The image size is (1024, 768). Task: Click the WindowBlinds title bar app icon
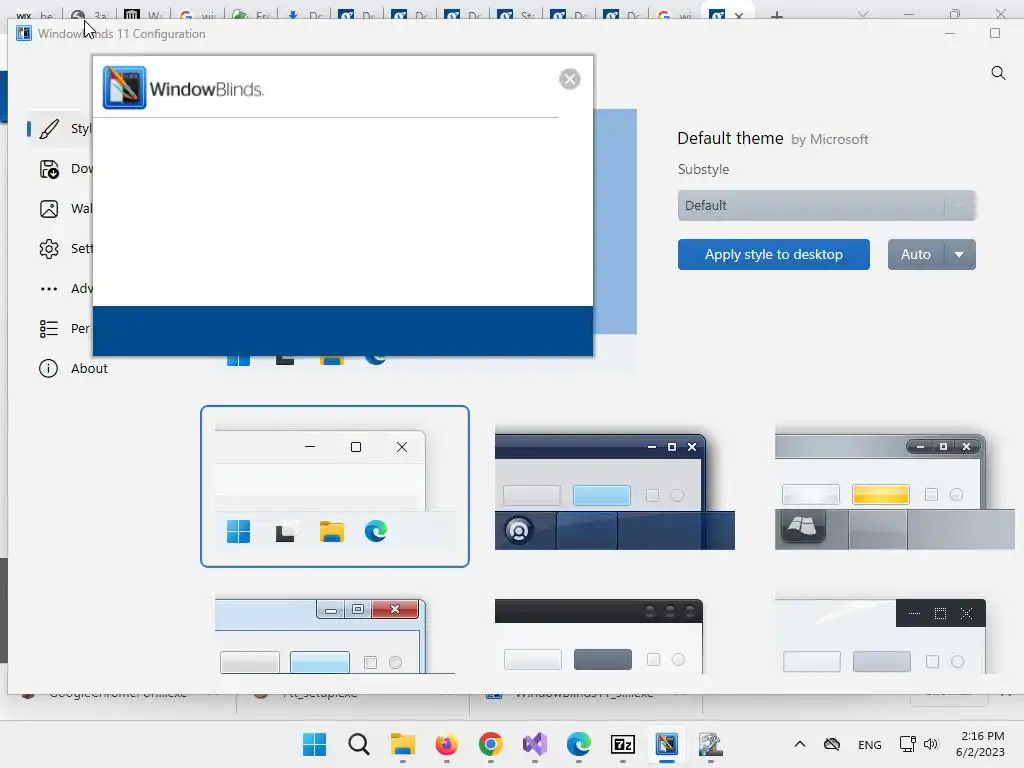pyautogui.click(x=24, y=33)
